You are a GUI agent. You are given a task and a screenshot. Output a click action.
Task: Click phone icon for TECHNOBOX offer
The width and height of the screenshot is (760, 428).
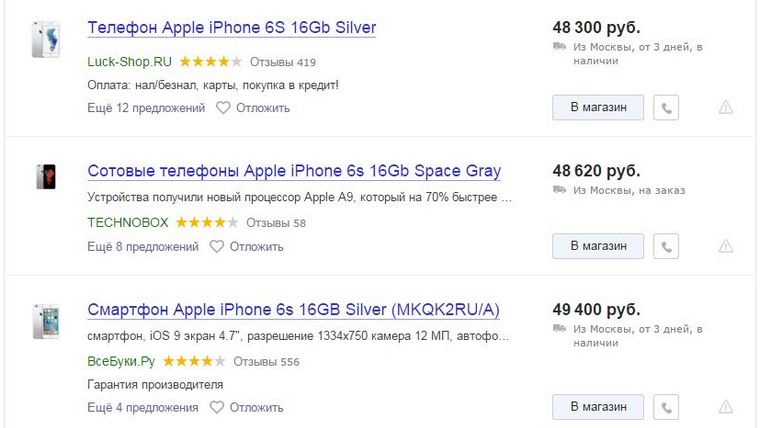coord(666,246)
